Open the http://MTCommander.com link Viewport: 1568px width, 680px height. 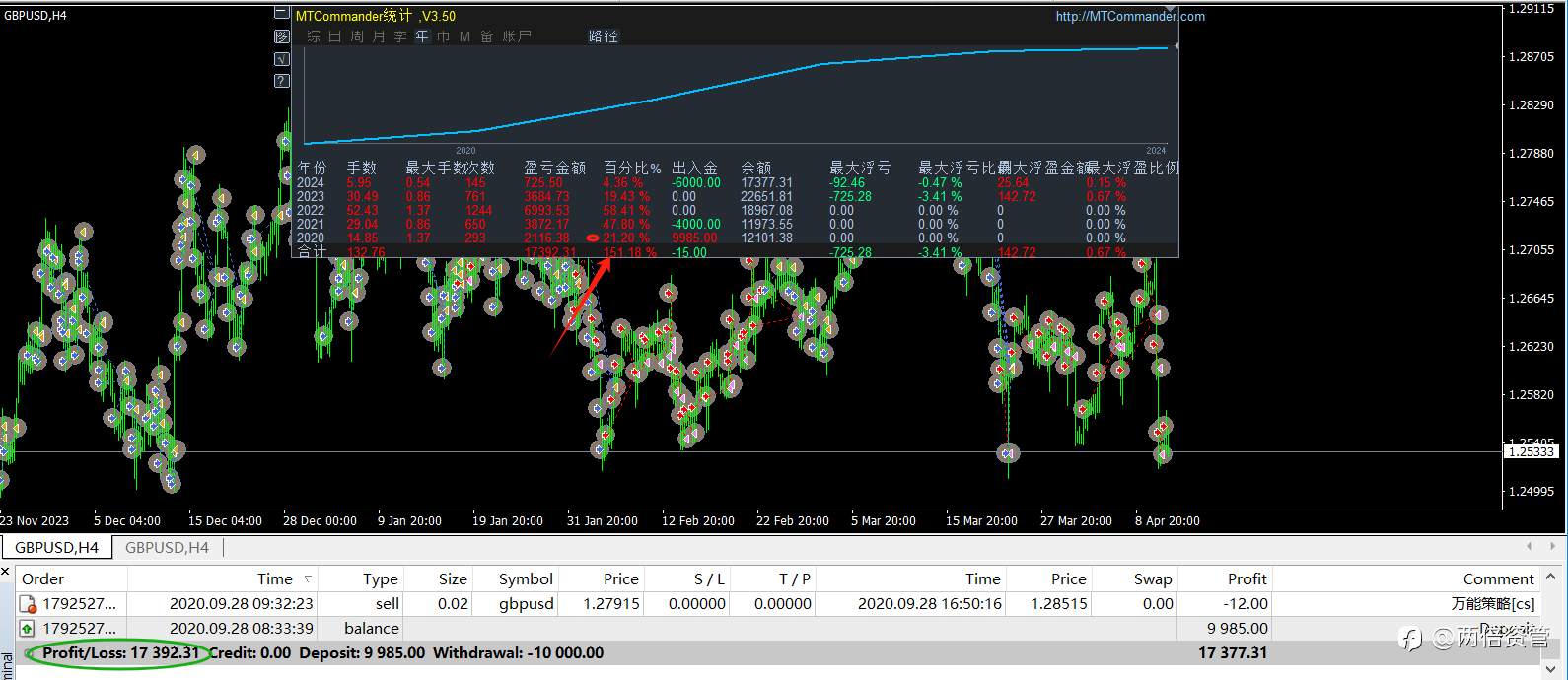click(x=1129, y=16)
